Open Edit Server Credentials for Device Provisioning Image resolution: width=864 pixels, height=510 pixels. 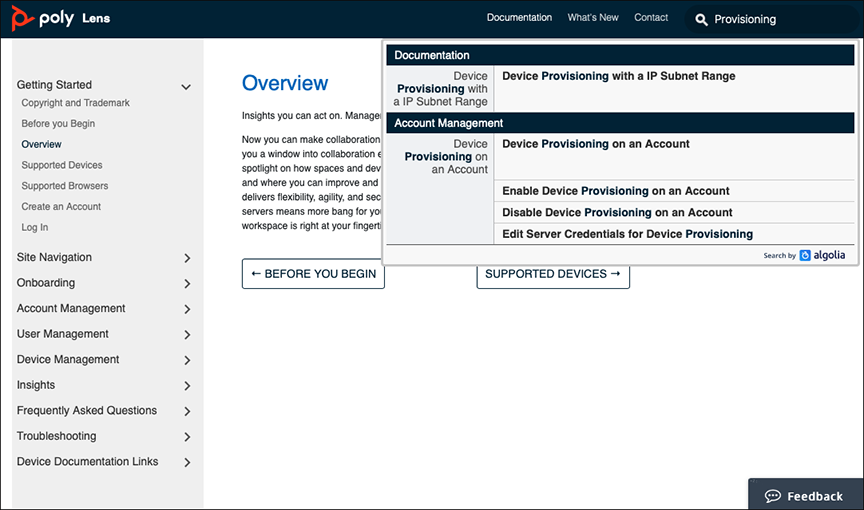(x=627, y=234)
